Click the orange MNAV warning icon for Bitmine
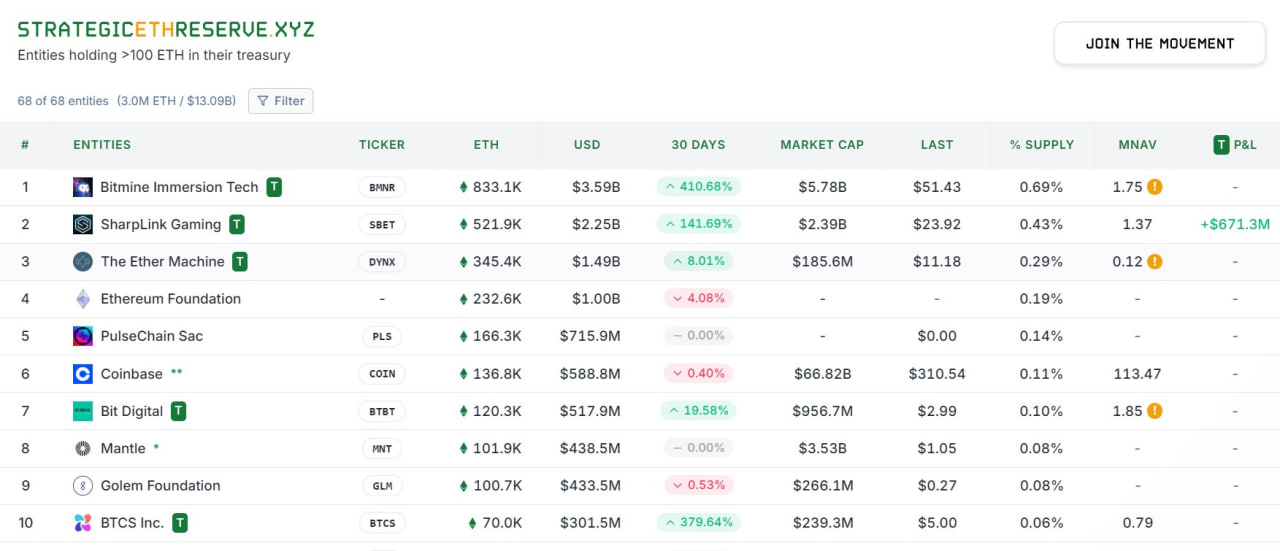Screen dimensions: 1280x551 click(1155, 187)
